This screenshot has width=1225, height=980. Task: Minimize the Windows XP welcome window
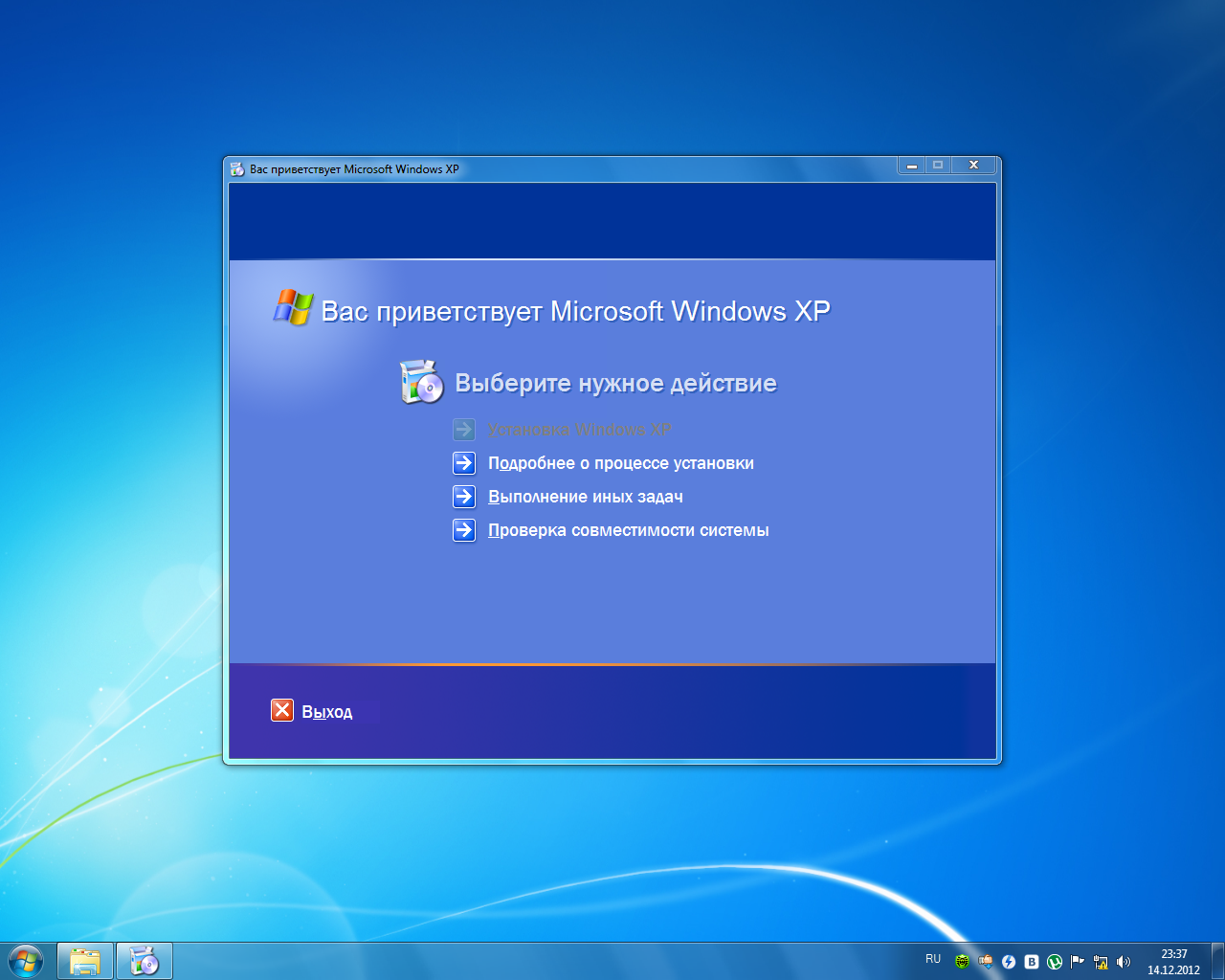tap(912, 166)
